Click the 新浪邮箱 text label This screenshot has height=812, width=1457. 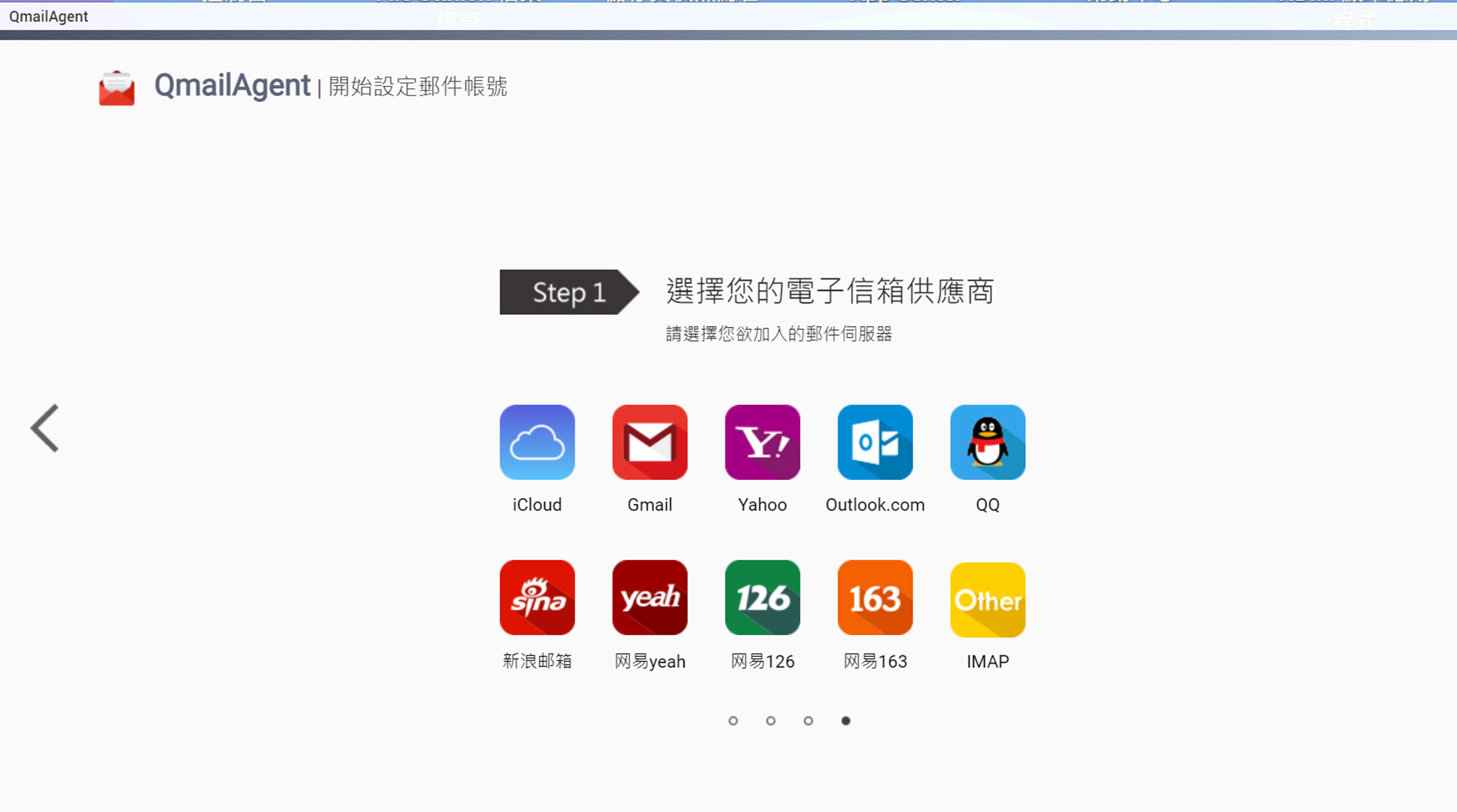(537, 661)
